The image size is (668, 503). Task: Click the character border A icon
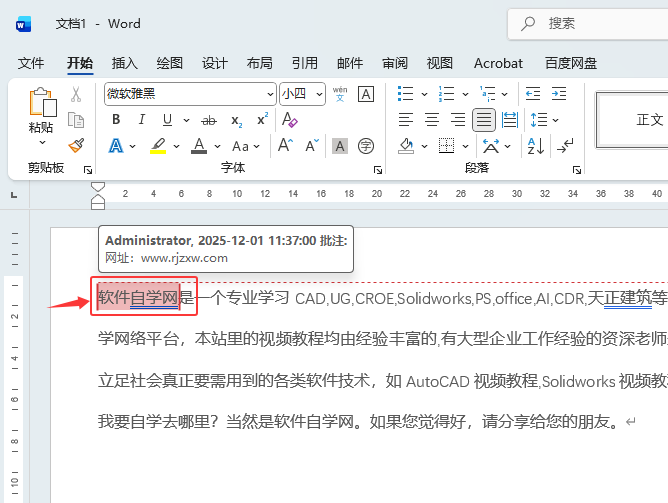pyautogui.click(x=366, y=94)
